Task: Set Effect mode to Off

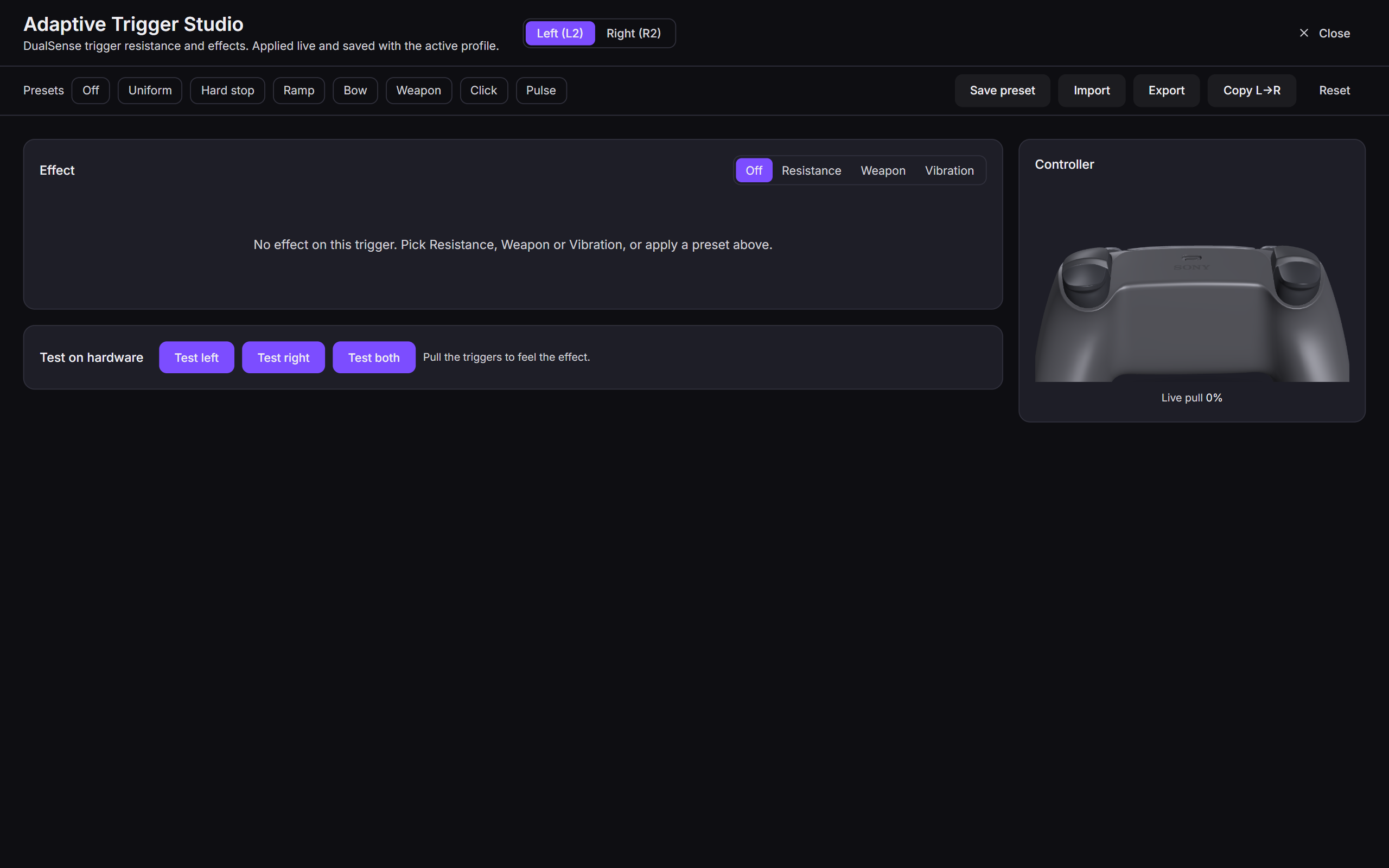Action: coord(754,170)
